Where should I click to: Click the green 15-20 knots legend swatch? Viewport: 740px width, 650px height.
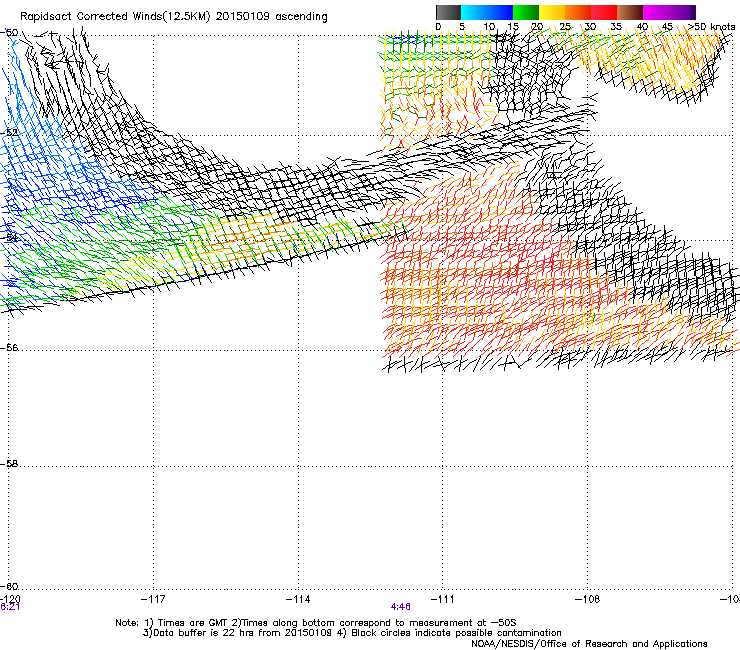(526, 12)
